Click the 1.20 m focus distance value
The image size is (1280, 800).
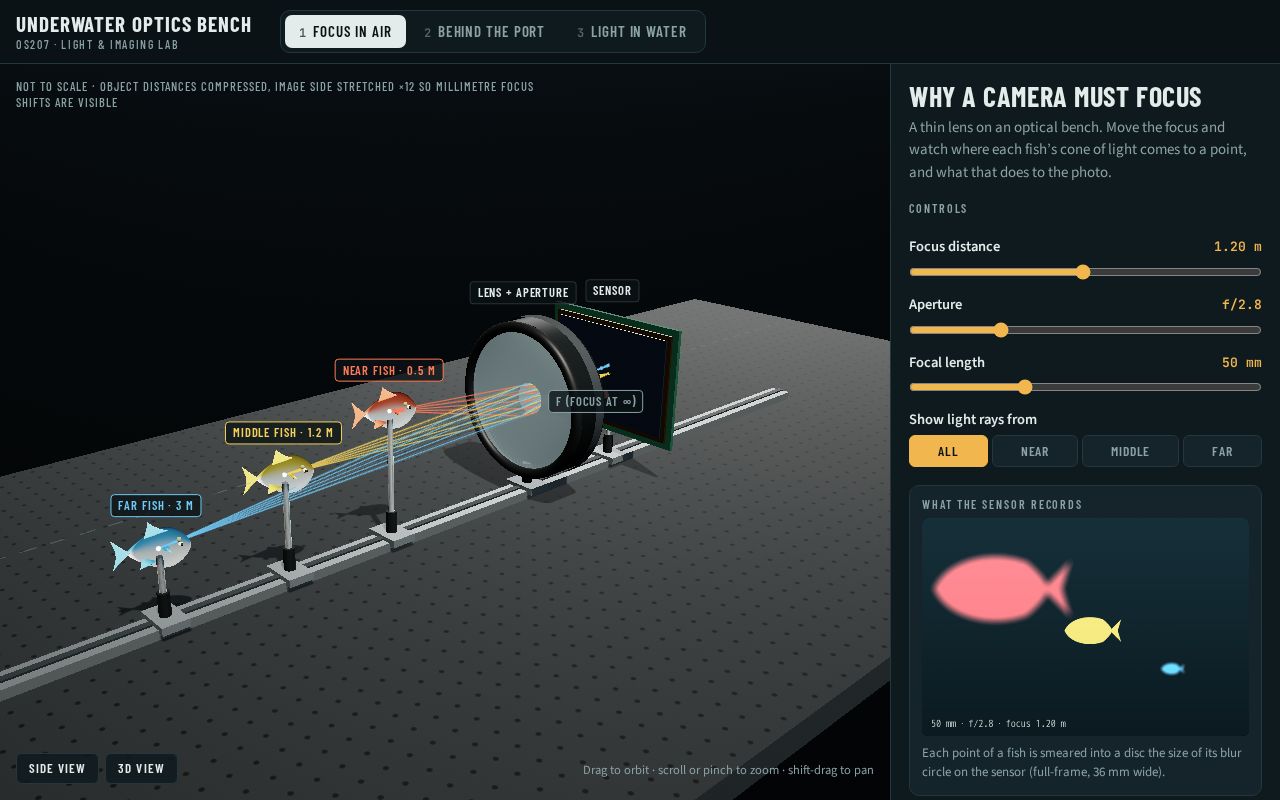click(x=1237, y=246)
